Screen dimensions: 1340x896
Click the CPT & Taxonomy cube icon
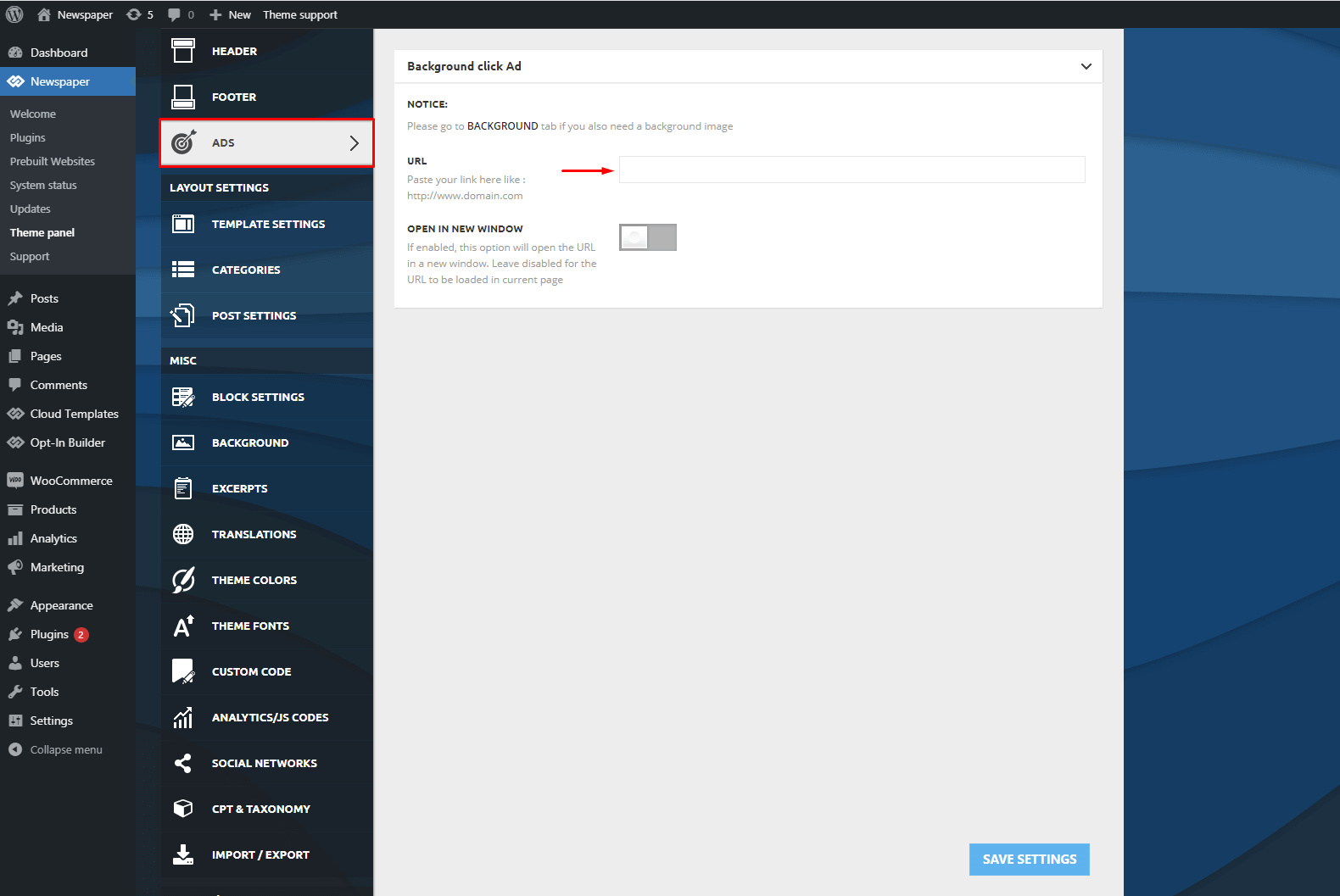click(x=183, y=809)
